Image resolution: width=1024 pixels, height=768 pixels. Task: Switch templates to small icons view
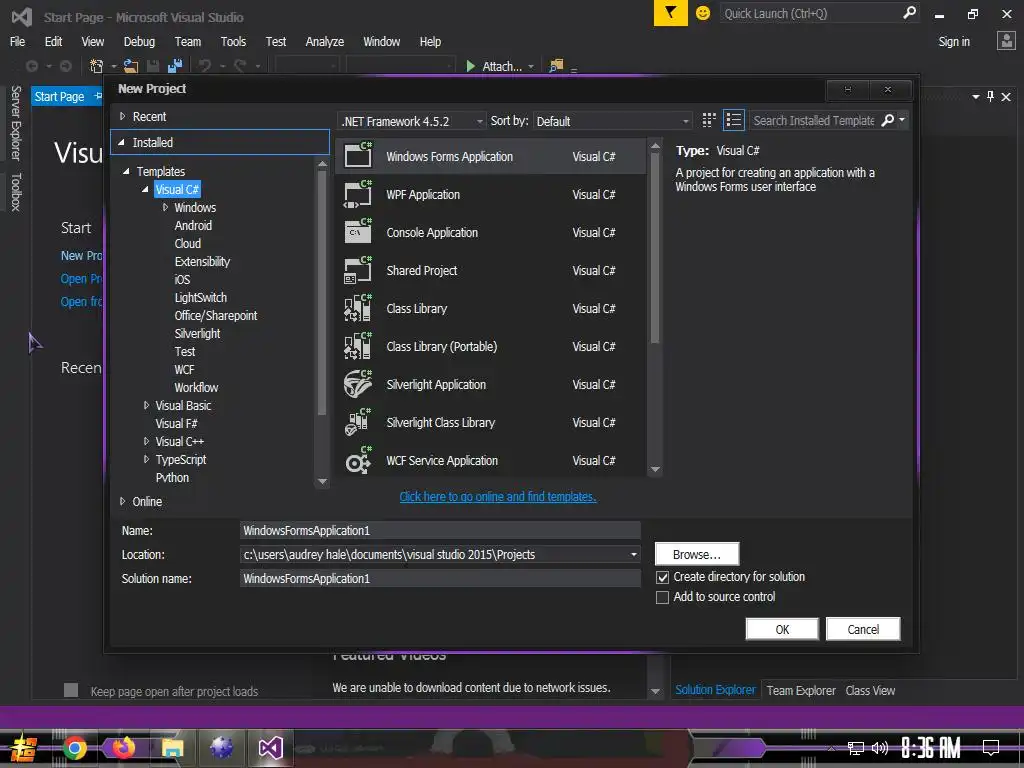[709, 120]
